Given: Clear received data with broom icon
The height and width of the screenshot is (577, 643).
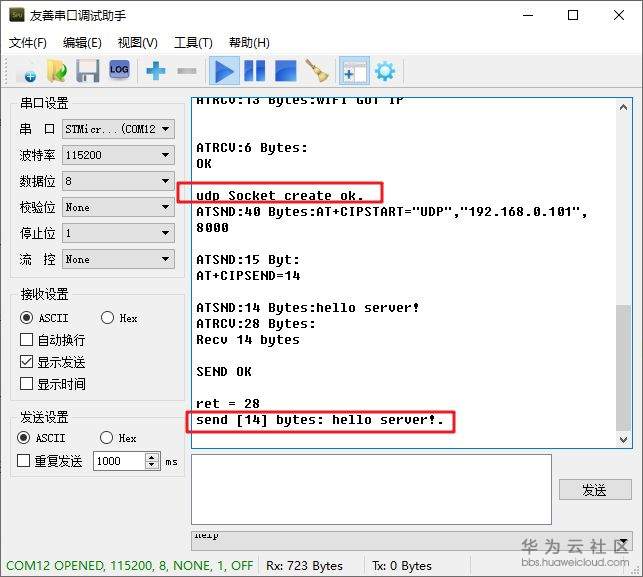Looking at the screenshot, I should pyautogui.click(x=317, y=71).
